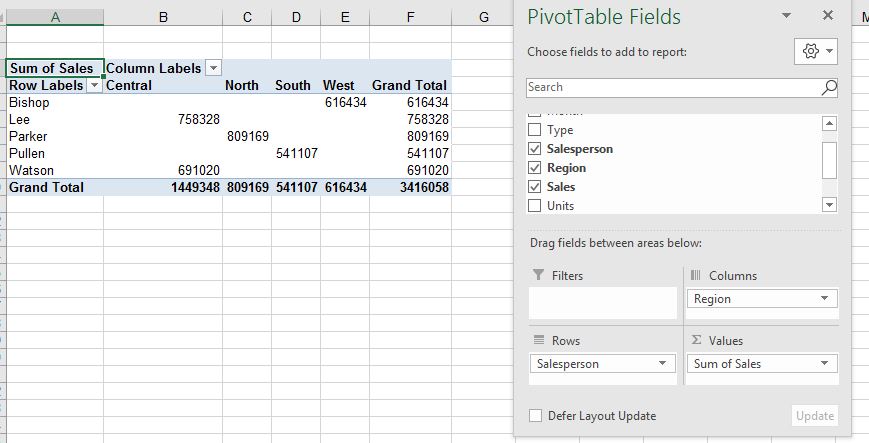The height and width of the screenshot is (443, 869).
Task: Open the PivotTable Fields gear Tools menu
Action: tap(816, 52)
